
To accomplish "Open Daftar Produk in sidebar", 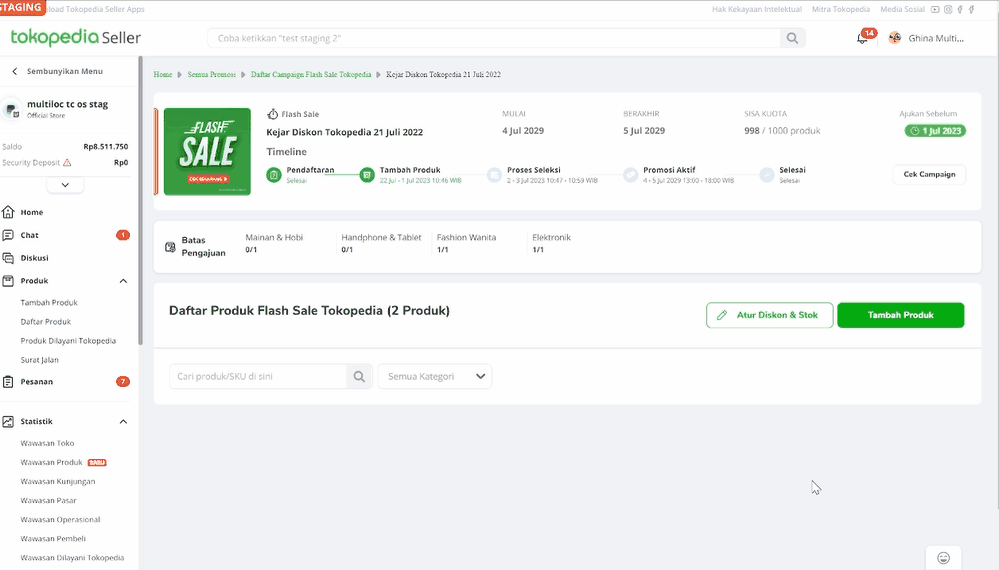I will (x=46, y=322).
